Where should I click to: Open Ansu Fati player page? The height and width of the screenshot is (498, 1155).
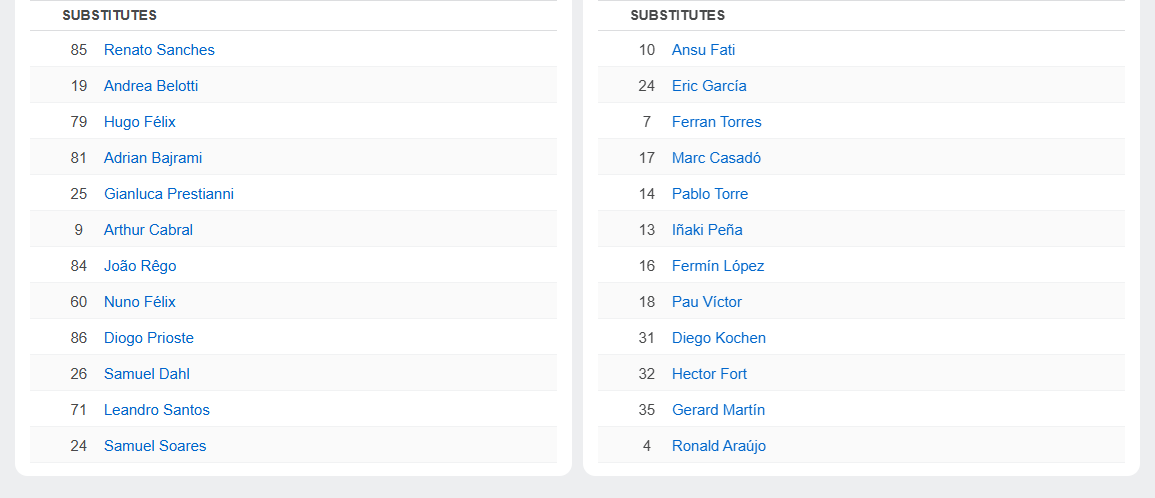[x=703, y=50]
